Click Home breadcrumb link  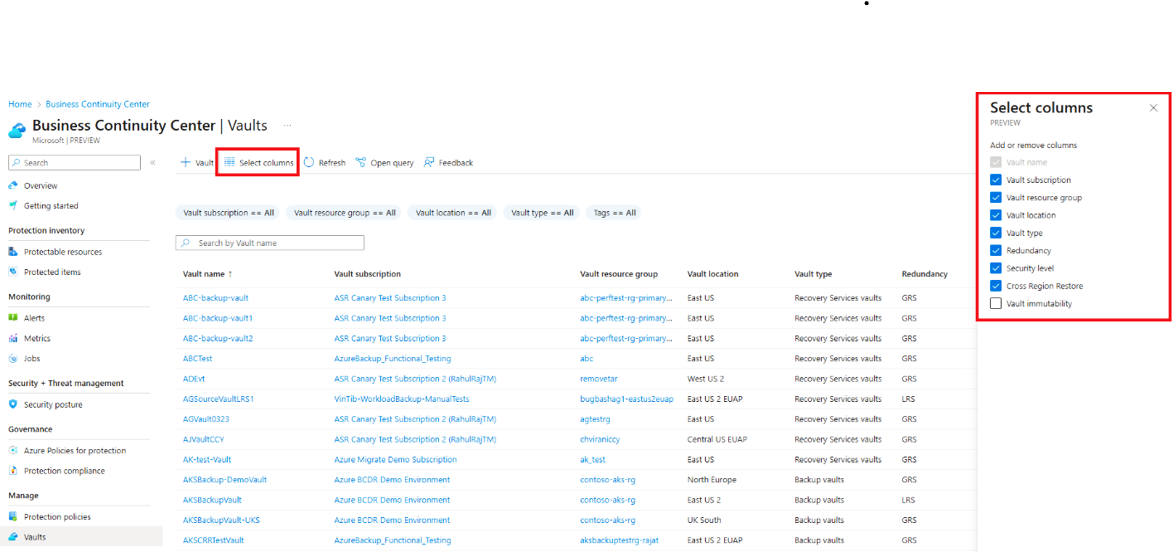pyautogui.click(x=20, y=104)
